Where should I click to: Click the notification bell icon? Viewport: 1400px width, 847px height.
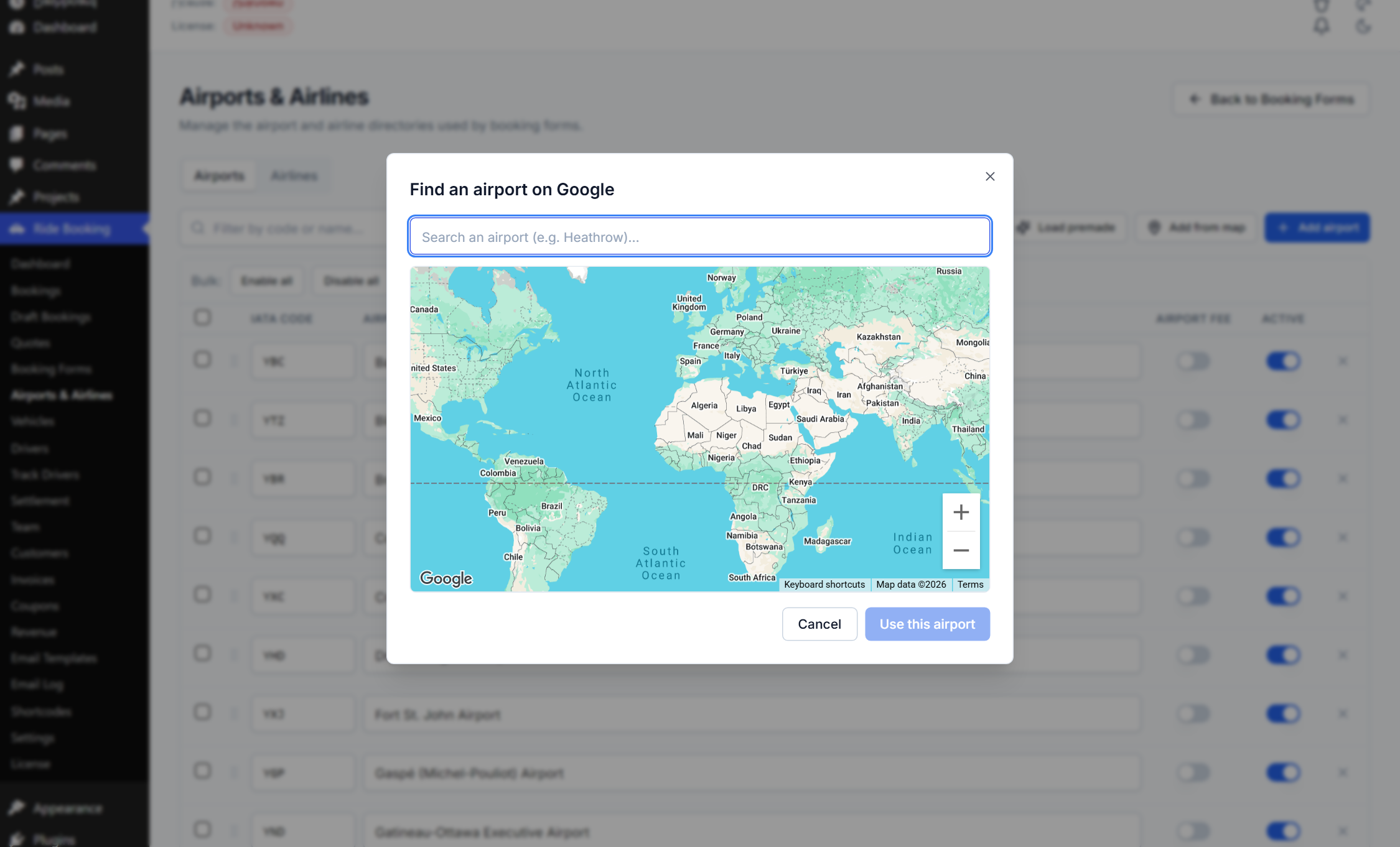(x=1322, y=26)
